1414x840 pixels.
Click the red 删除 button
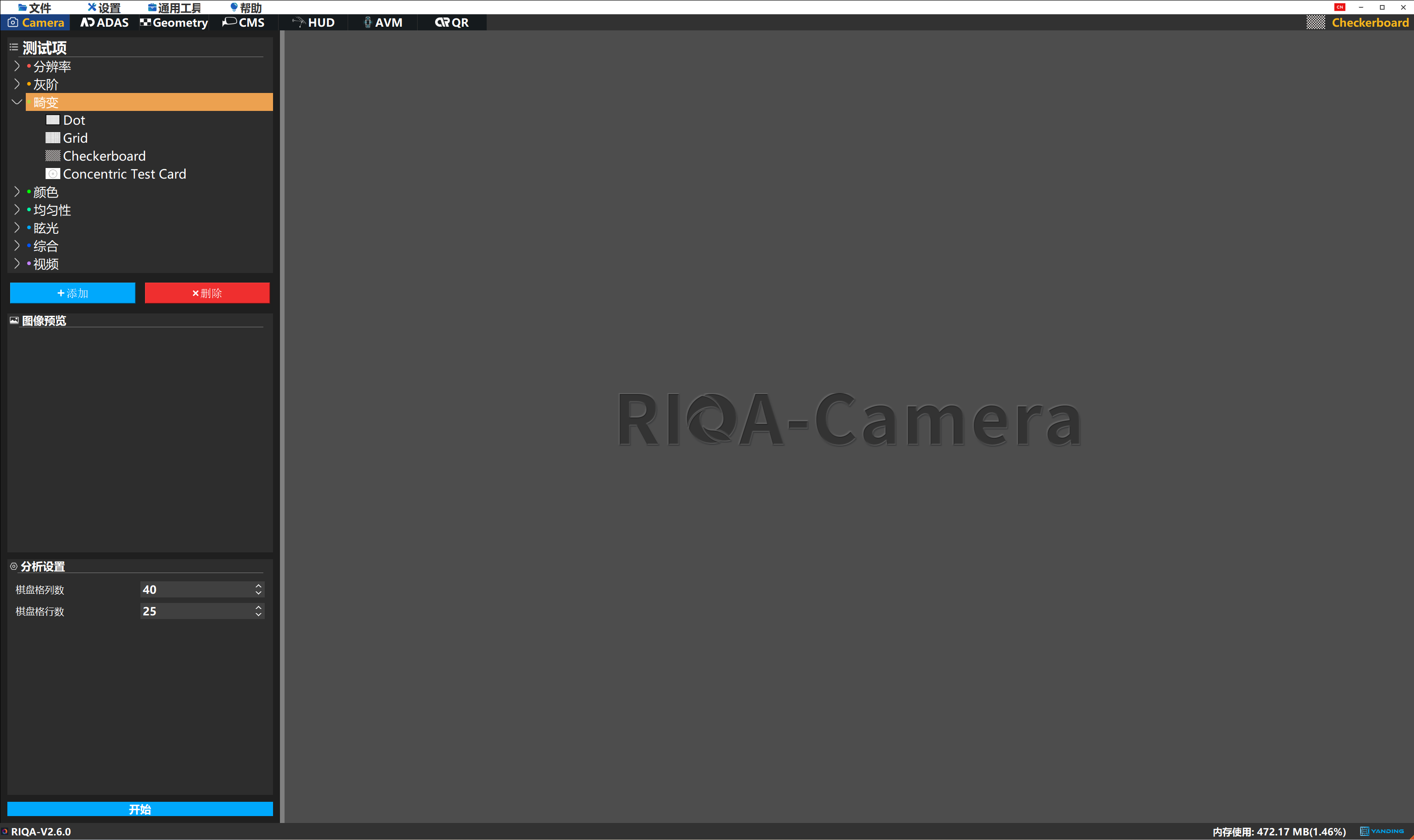[207, 293]
